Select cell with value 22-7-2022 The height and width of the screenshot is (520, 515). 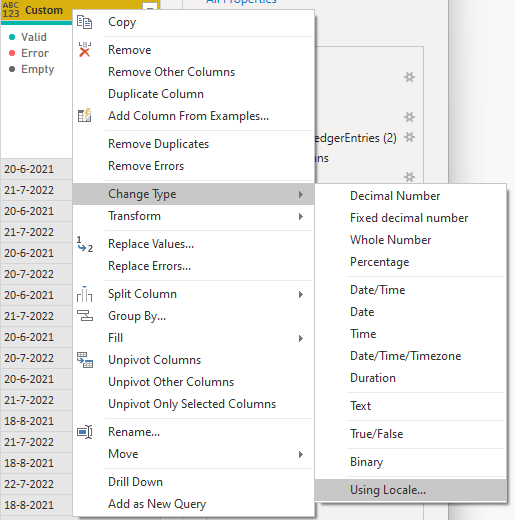point(36,484)
